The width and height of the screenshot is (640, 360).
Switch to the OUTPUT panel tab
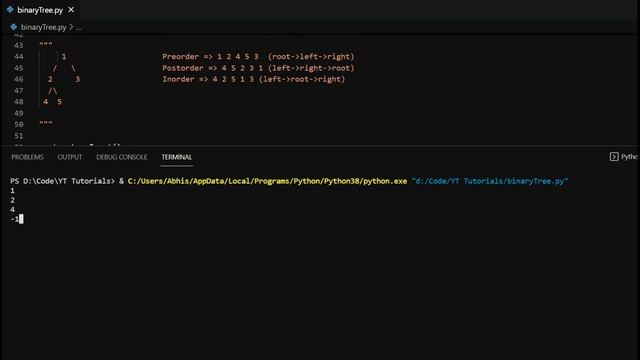point(70,157)
